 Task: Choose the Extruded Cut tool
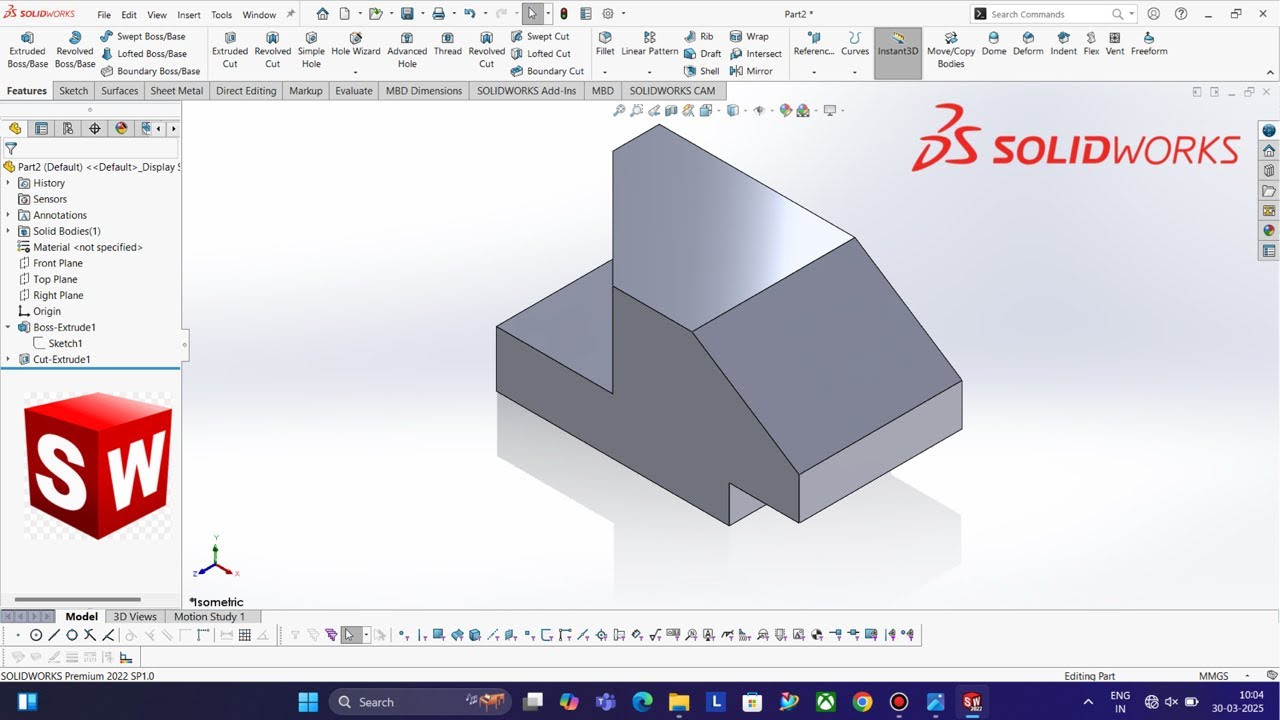tap(230, 50)
